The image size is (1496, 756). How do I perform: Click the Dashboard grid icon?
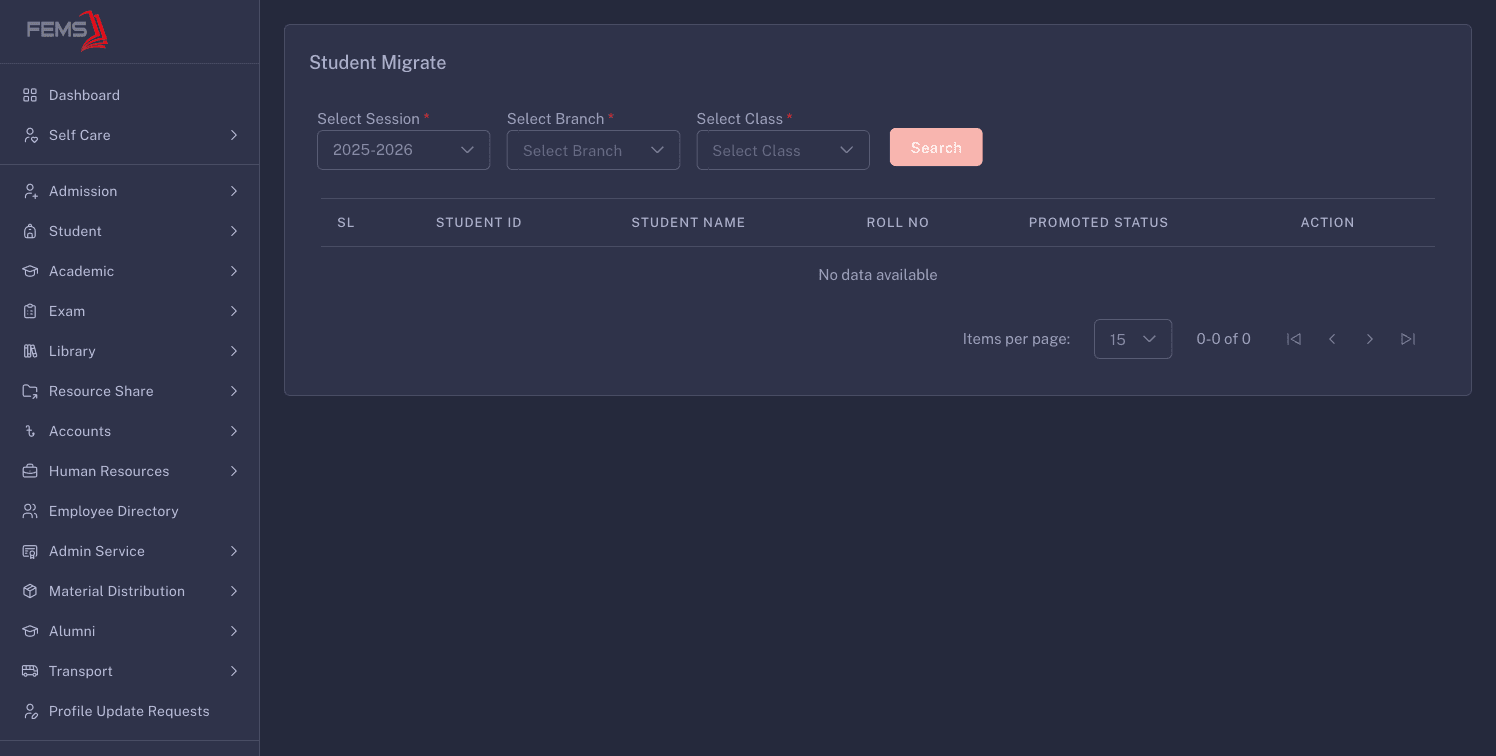[x=30, y=95]
